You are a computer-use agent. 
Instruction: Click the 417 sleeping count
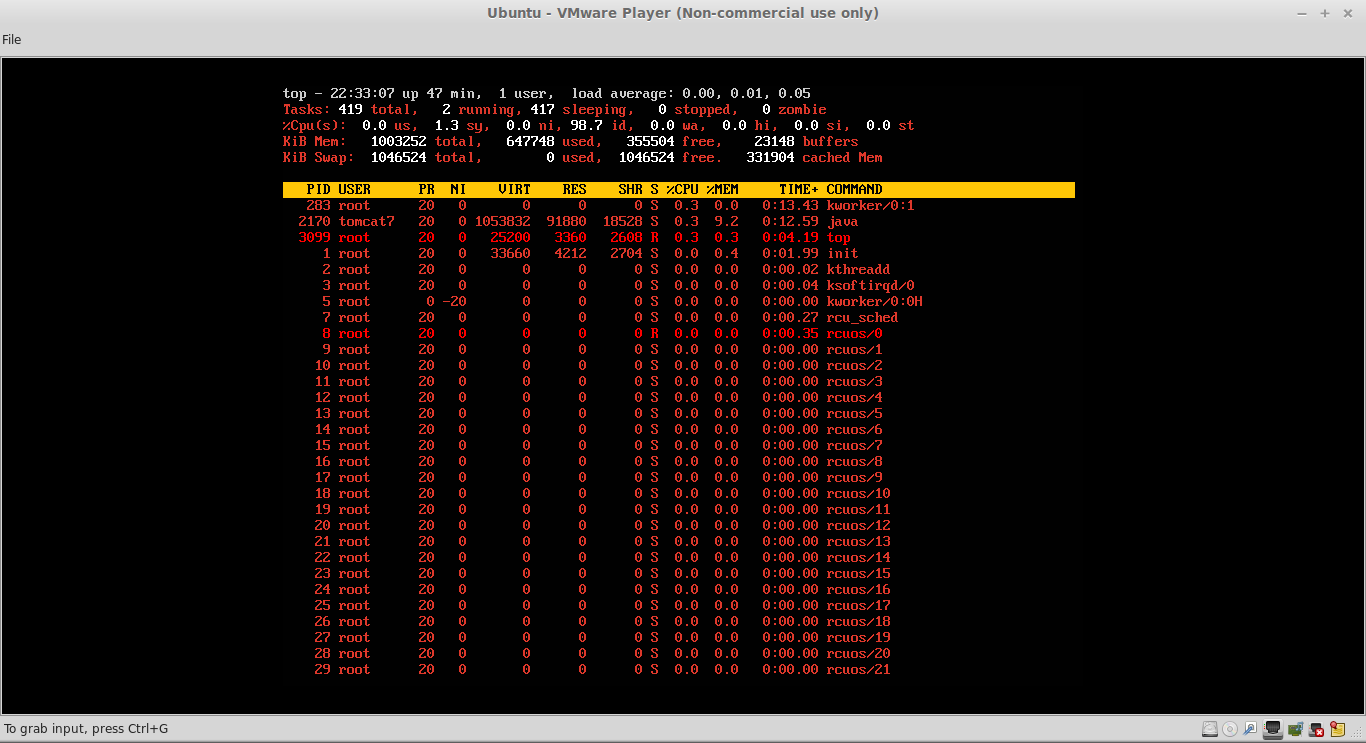tap(542, 109)
